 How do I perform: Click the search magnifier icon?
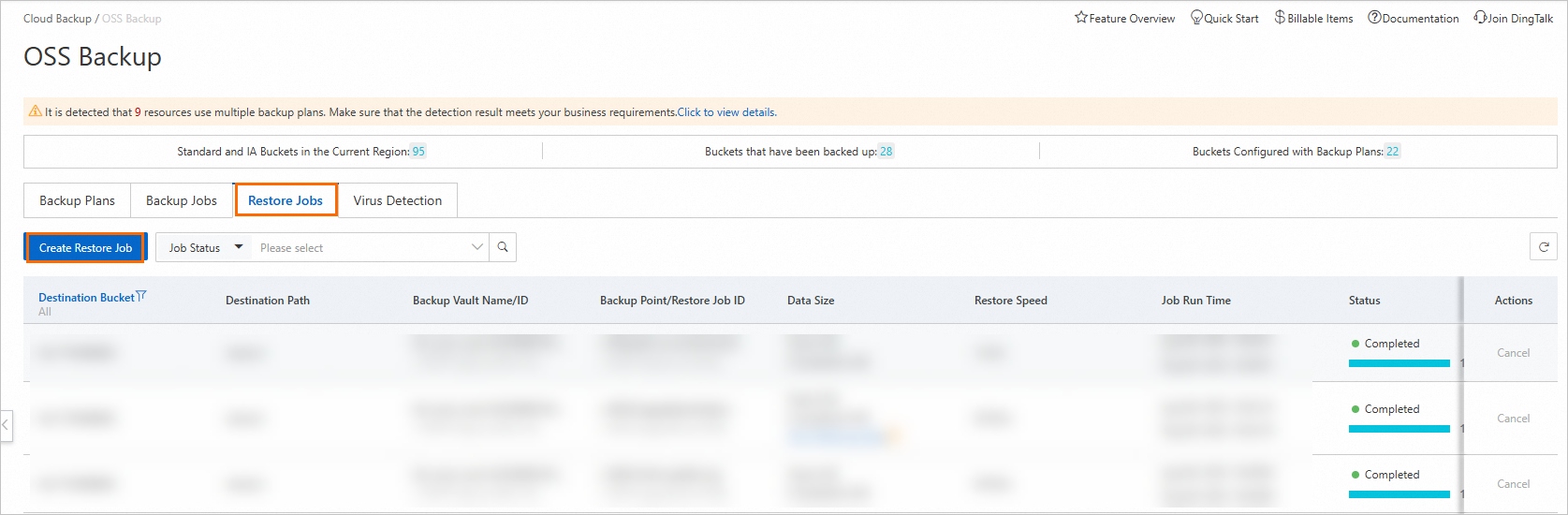pyautogui.click(x=503, y=247)
